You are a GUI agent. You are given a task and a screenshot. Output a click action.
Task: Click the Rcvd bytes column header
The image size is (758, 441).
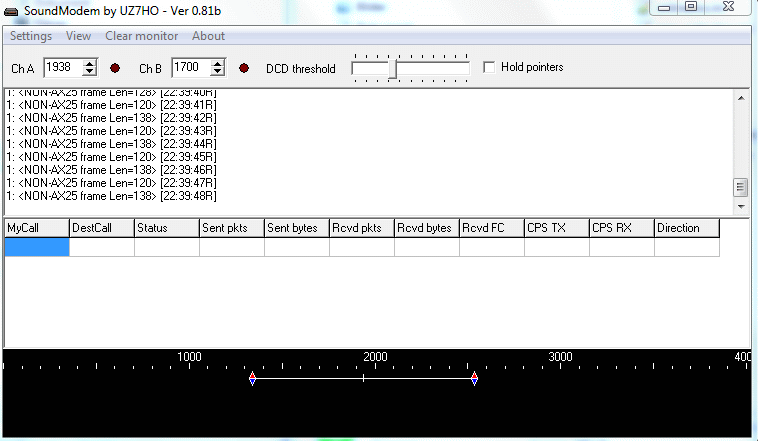pos(427,228)
